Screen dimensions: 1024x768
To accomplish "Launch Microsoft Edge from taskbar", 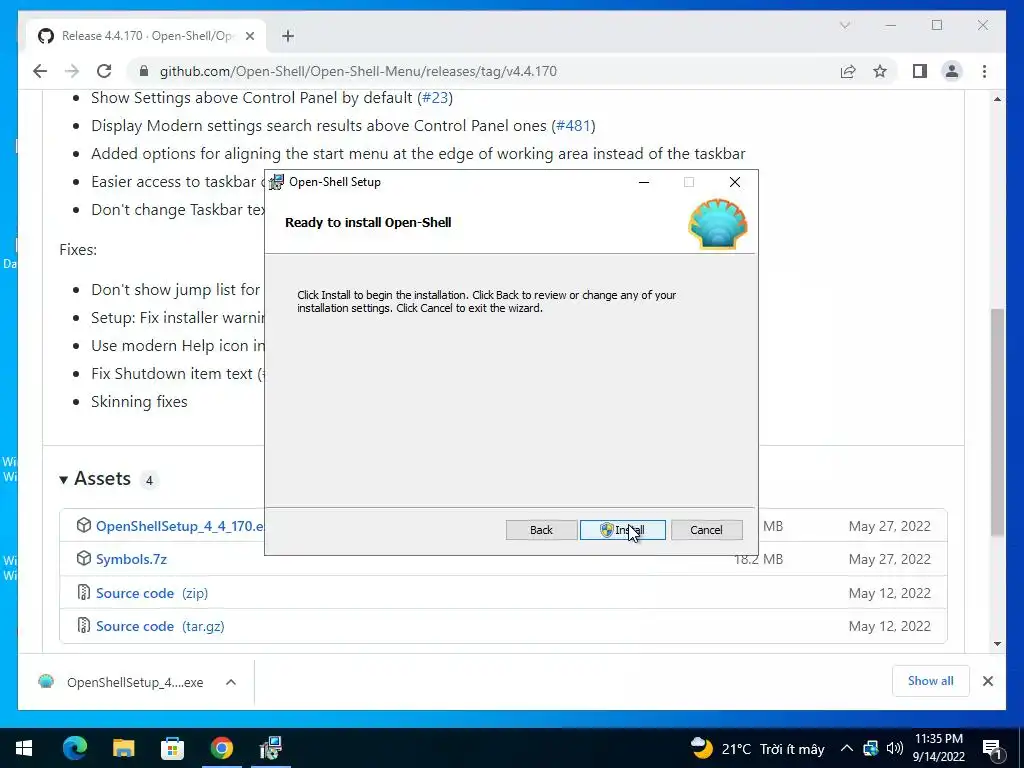I will tap(74, 748).
